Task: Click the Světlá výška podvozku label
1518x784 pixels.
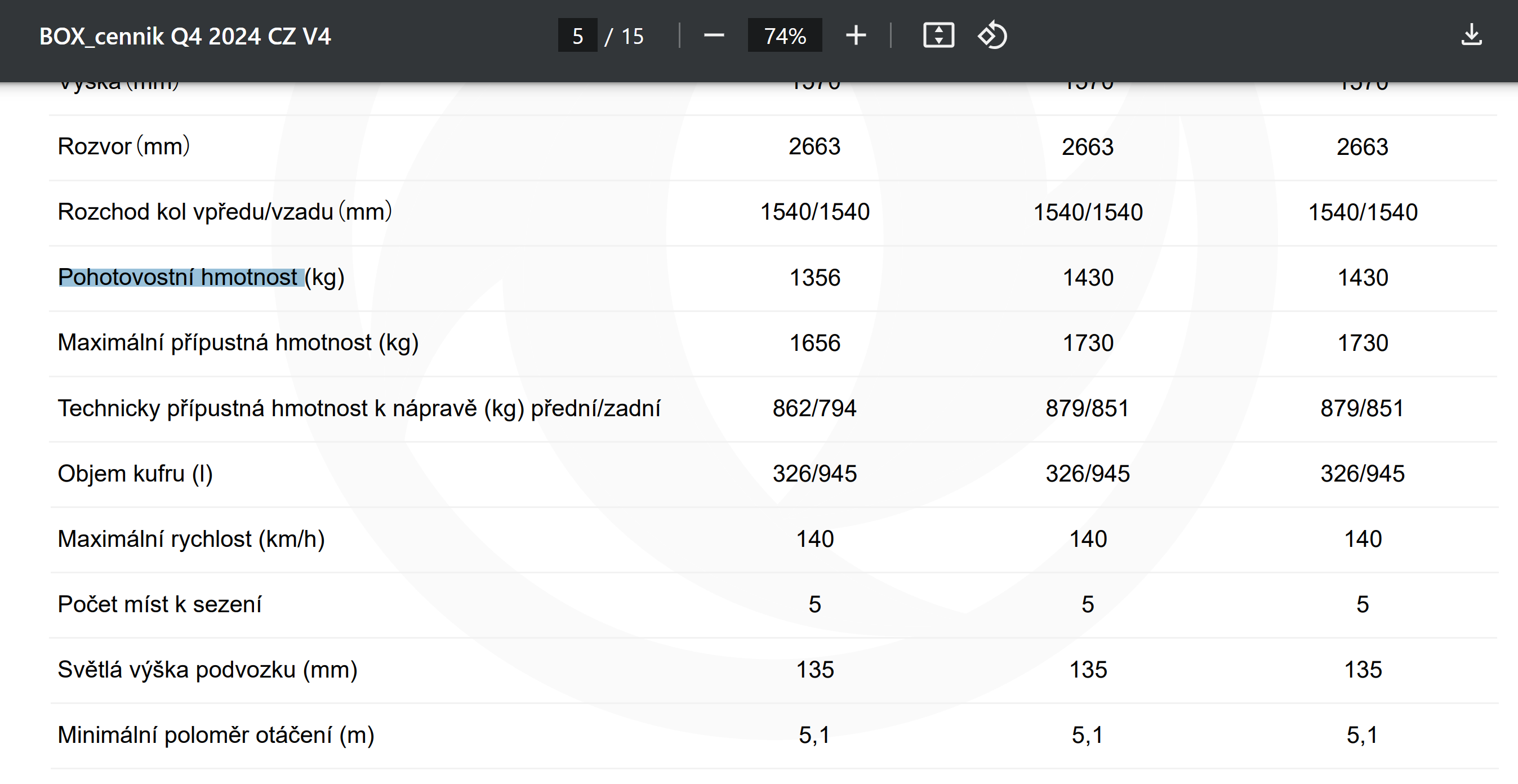Action: [207, 670]
